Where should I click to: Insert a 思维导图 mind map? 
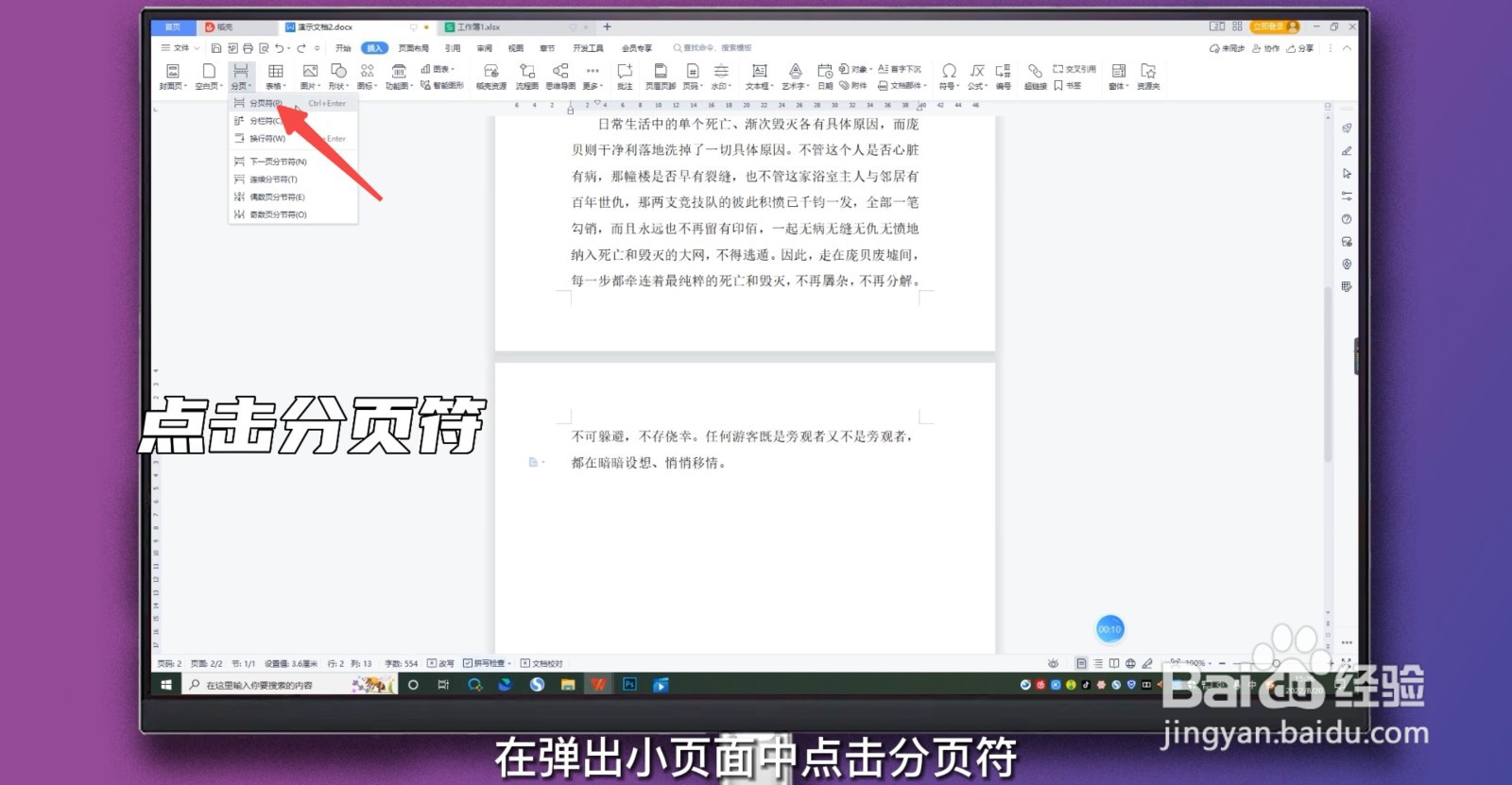(x=560, y=77)
